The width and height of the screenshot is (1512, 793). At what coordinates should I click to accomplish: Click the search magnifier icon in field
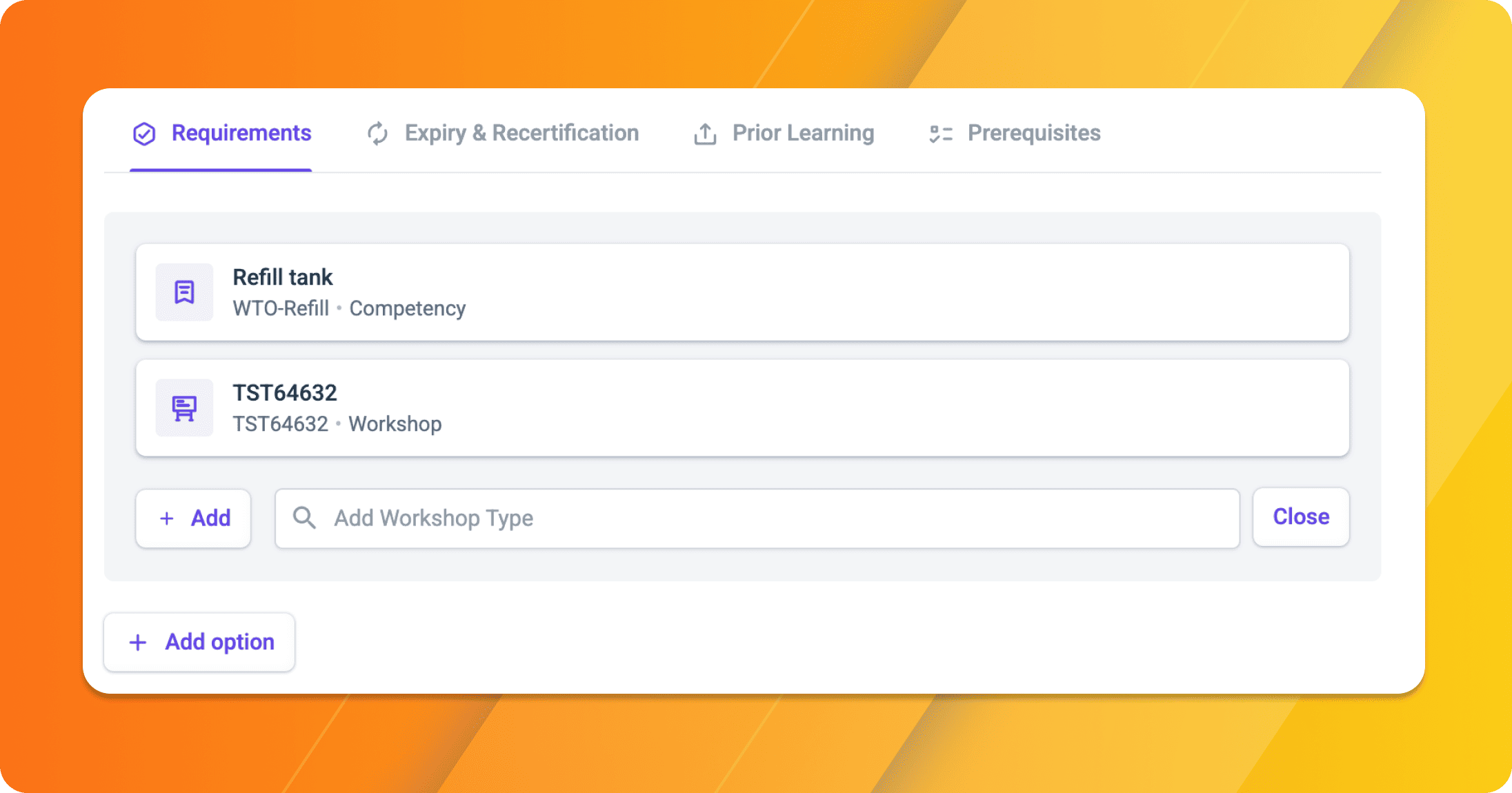(304, 518)
